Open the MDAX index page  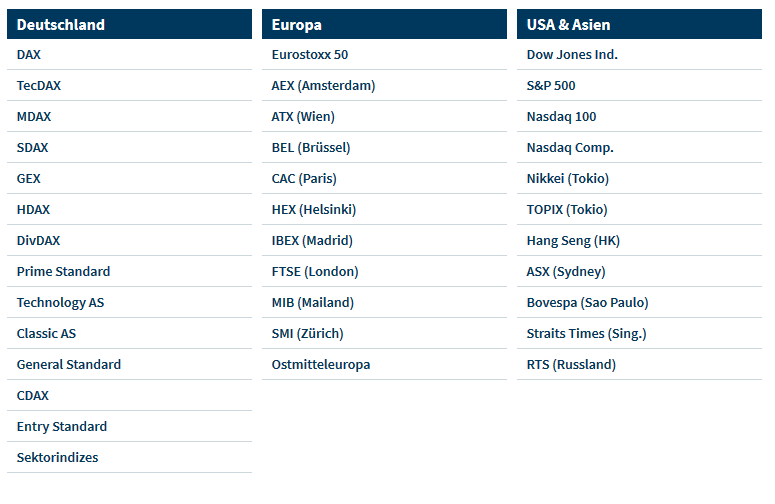34,117
